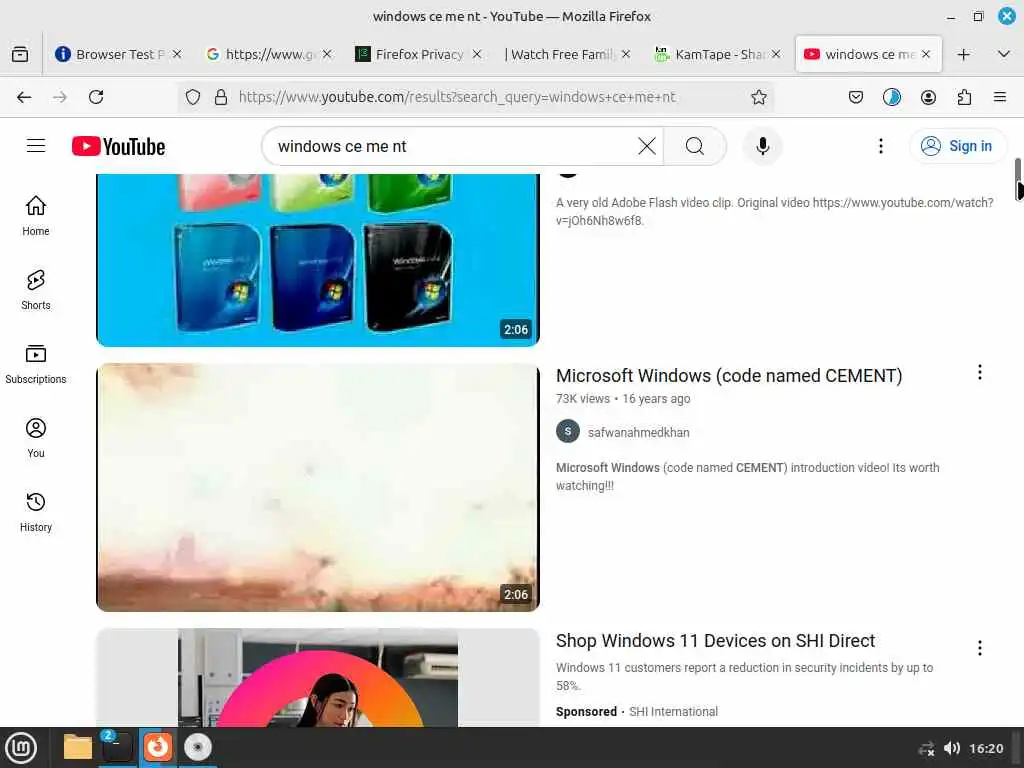Open Microsoft Windows (code named CEMENT) title
The image size is (1024, 768).
click(729, 376)
